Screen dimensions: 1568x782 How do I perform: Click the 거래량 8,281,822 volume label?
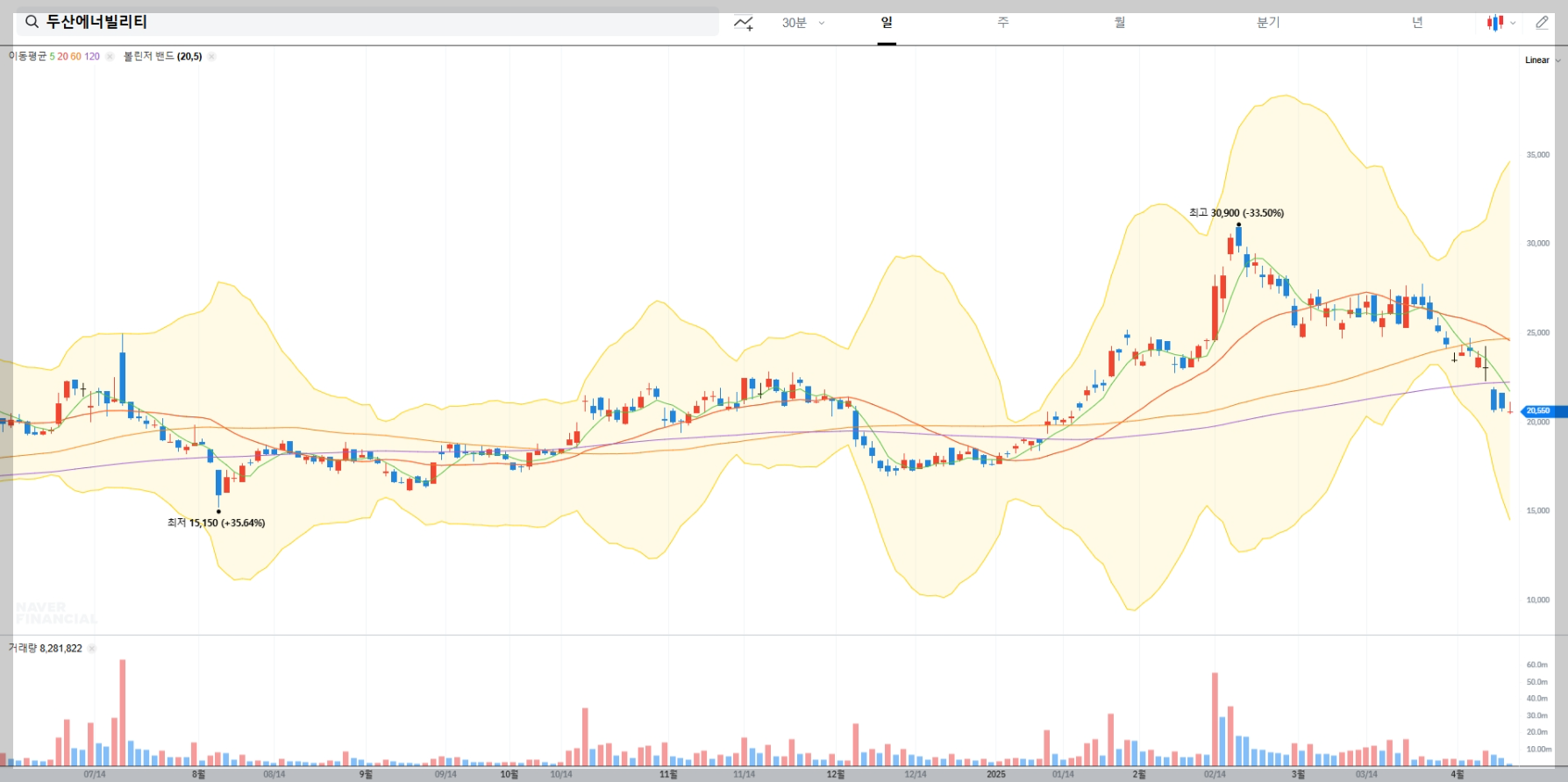pyautogui.click(x=45, y=649)
